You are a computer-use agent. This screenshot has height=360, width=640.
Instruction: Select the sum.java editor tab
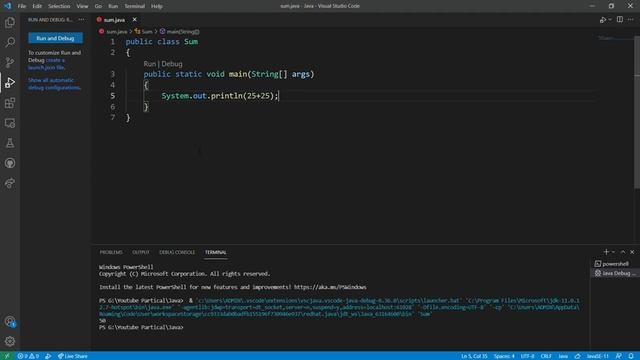[x=114, y=20]
